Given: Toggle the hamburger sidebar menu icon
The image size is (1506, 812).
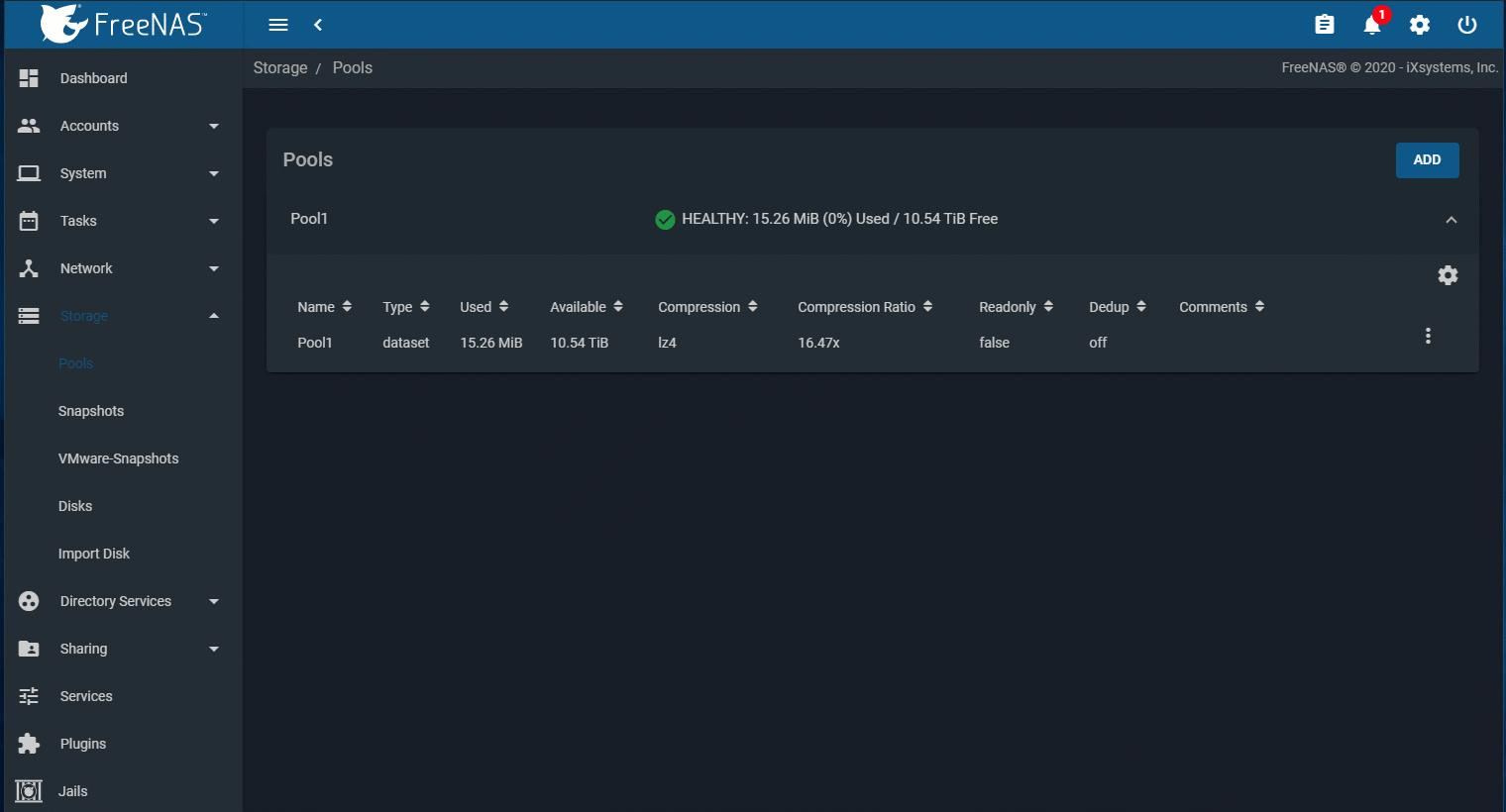Looking at the screenshot, I should click(x=278, y=25).
